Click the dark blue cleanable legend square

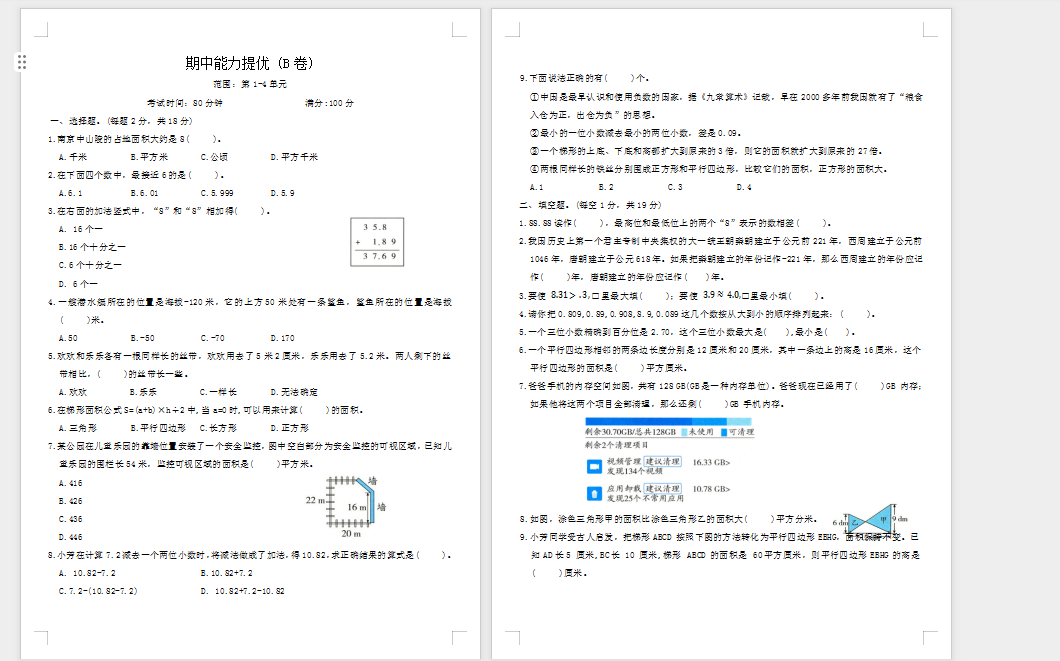click(724, 432)
